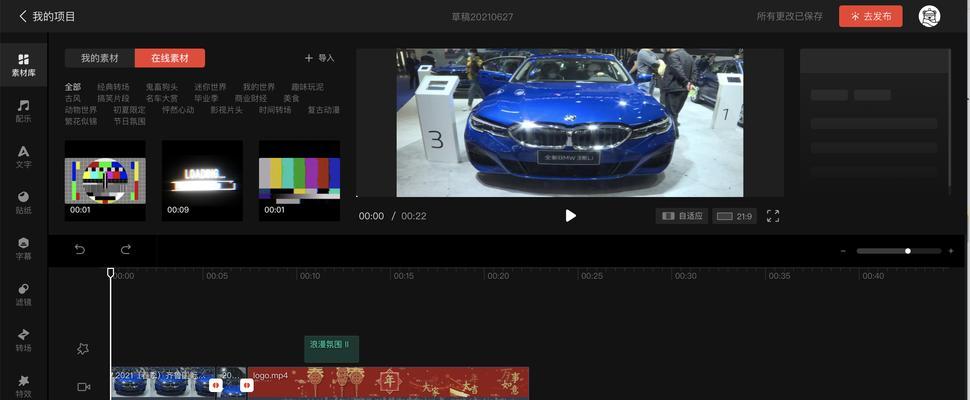Viewport: 970px width, 400px height.
Task: Click the 导入 import button
Action: tap(319, 58)
